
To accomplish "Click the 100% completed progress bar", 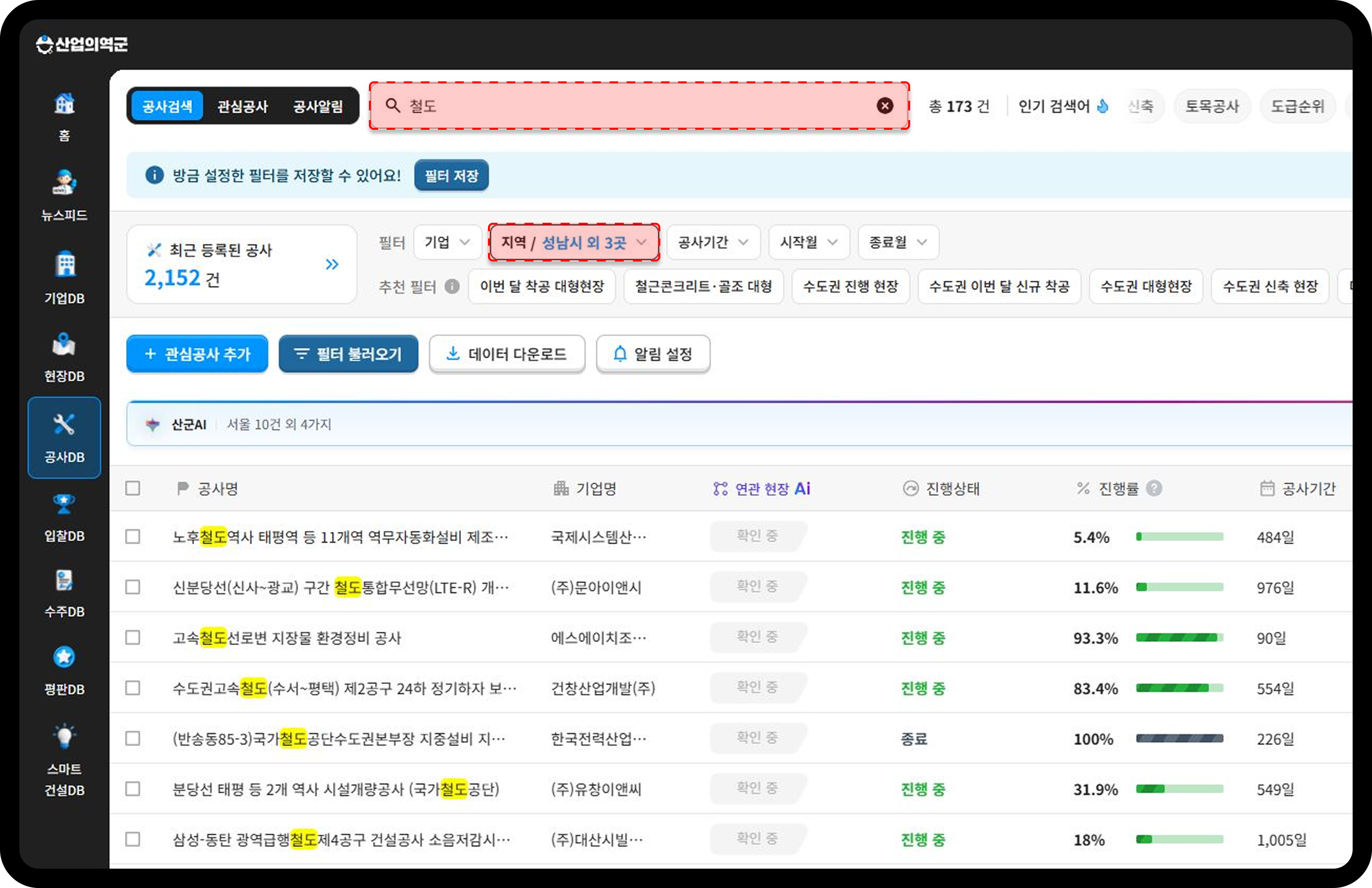I will pyautogui.click(x=1179, y=739).
